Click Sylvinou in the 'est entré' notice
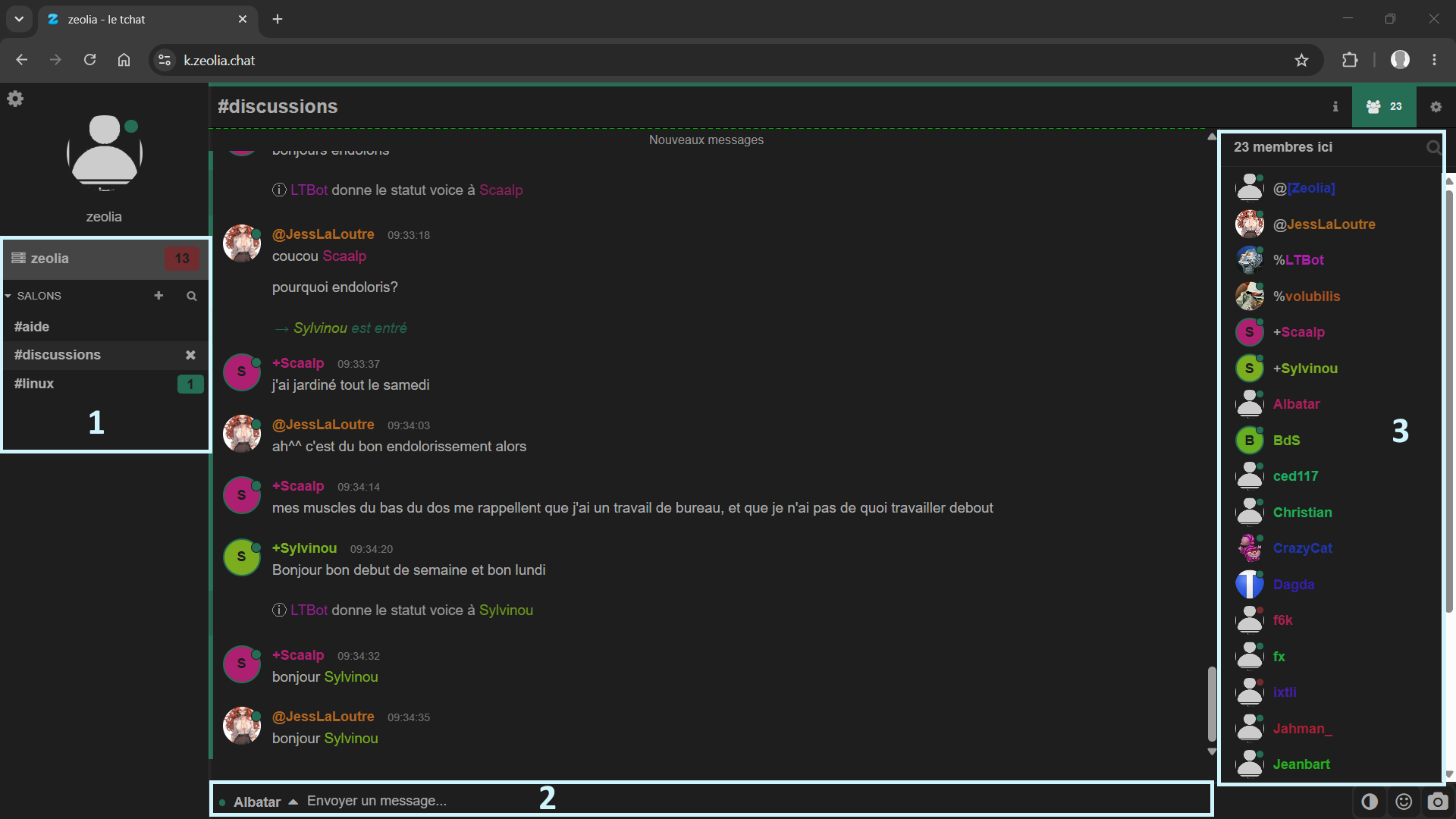 320,328
